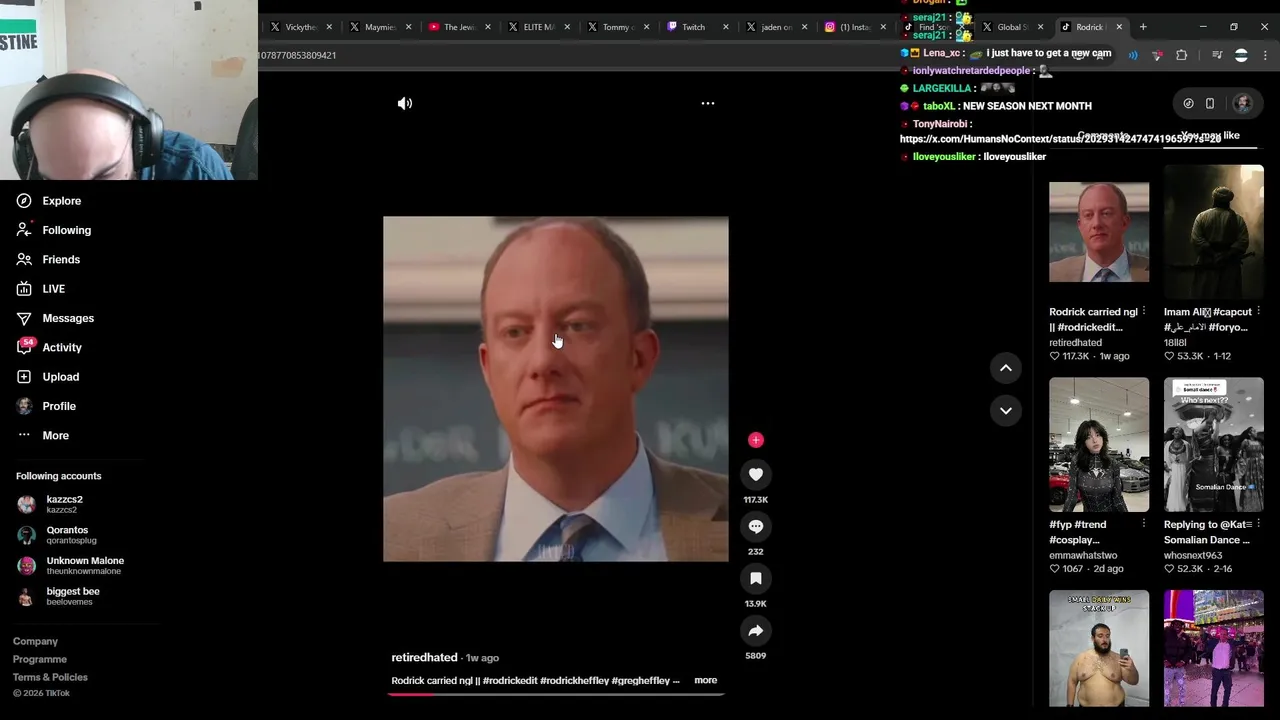This screenshot has width=1280, height=720.
Task: Save video with bookmark icon
Action: (x=756, y=578)
